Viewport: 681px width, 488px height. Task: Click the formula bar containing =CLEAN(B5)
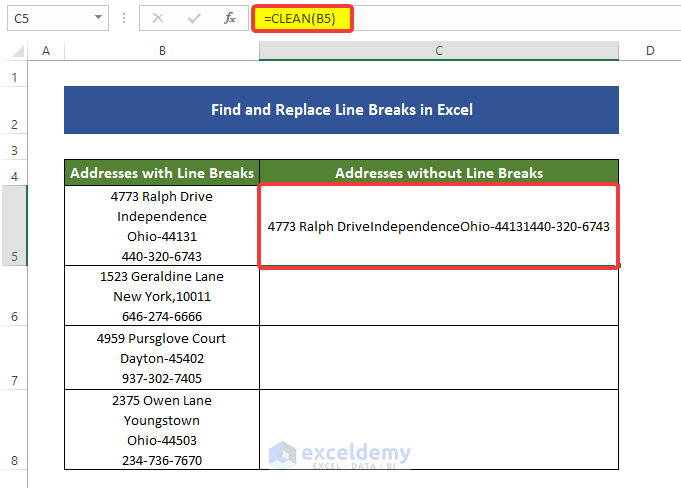click(466, 18)
